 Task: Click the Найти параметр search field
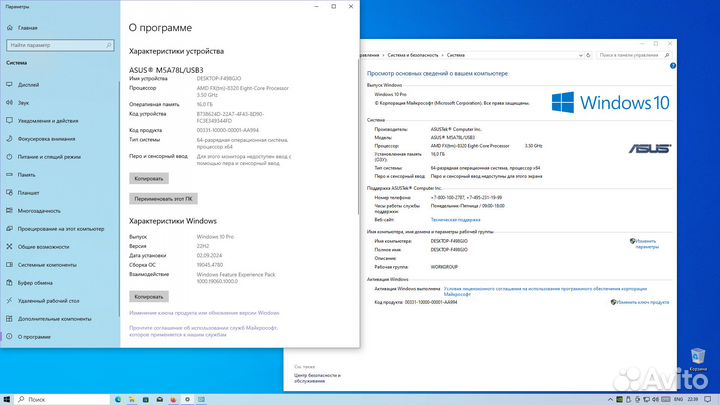[x=60, y=45]
